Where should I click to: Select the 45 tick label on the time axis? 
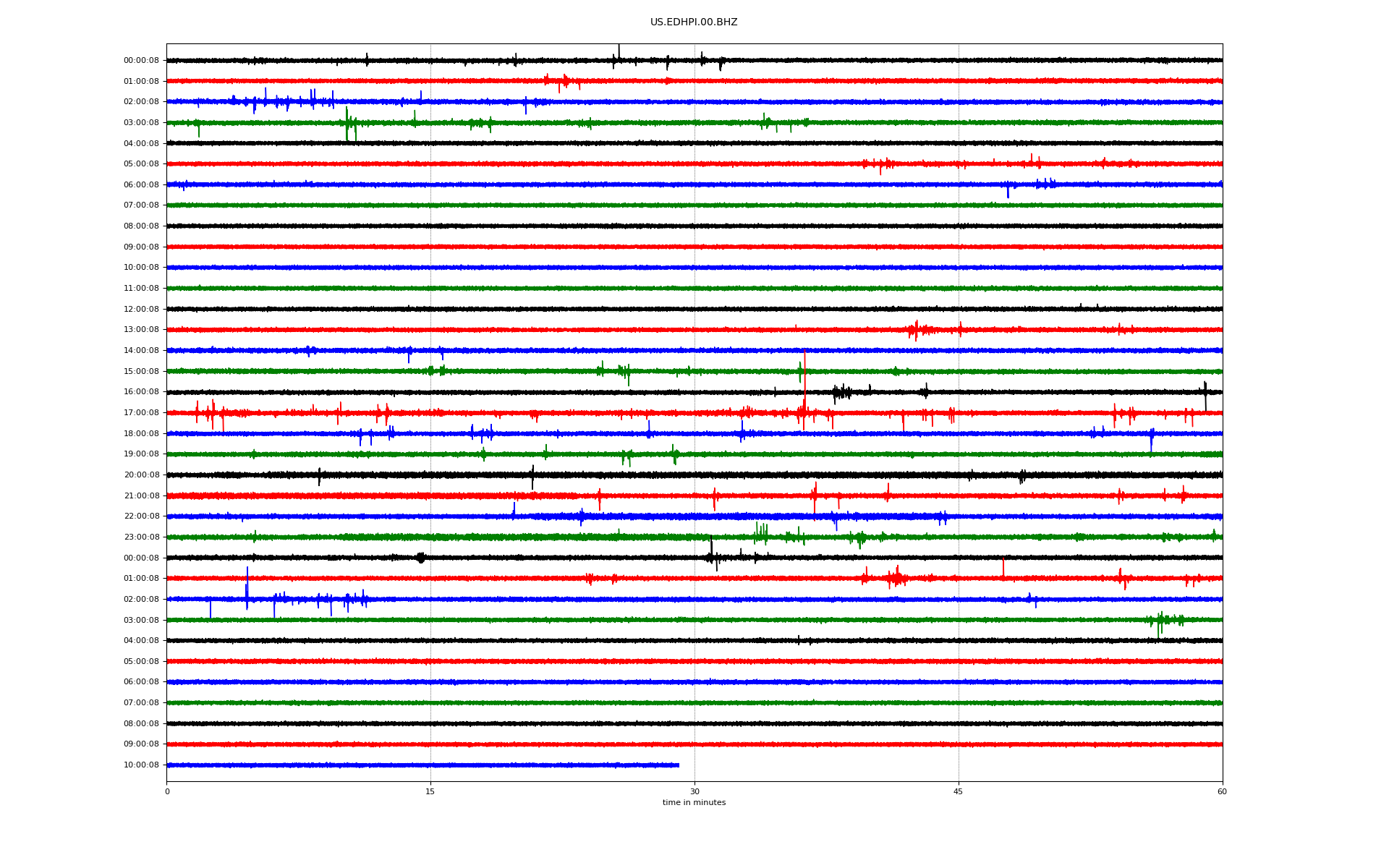pyautogui.click(x=959, y=791)
